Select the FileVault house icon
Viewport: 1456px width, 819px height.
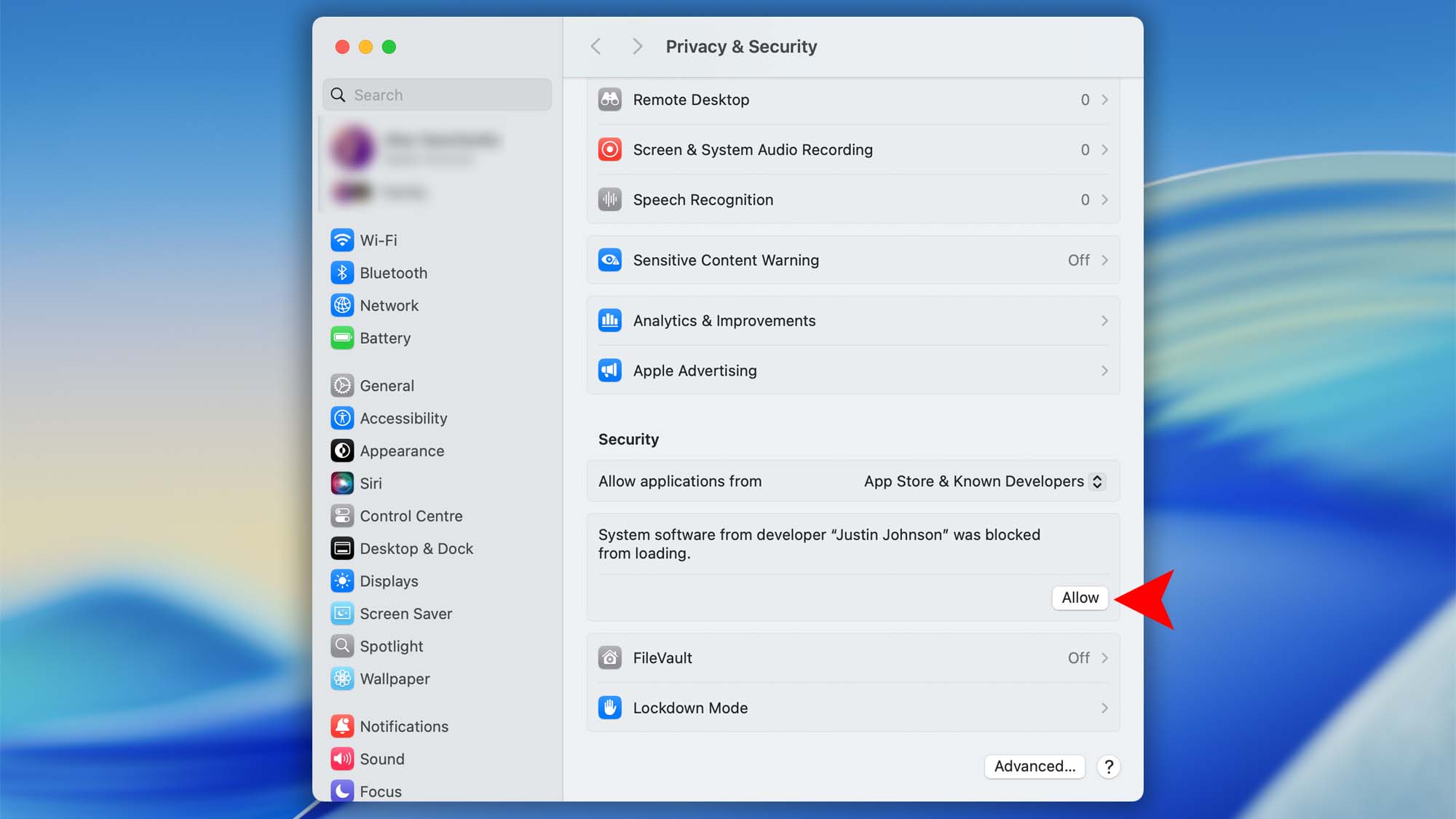point(610,658)
